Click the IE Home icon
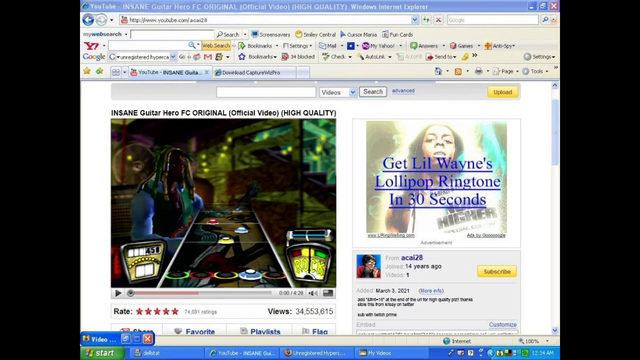The width and height of the screenshot is (640, 360). [x=438, y=71]
